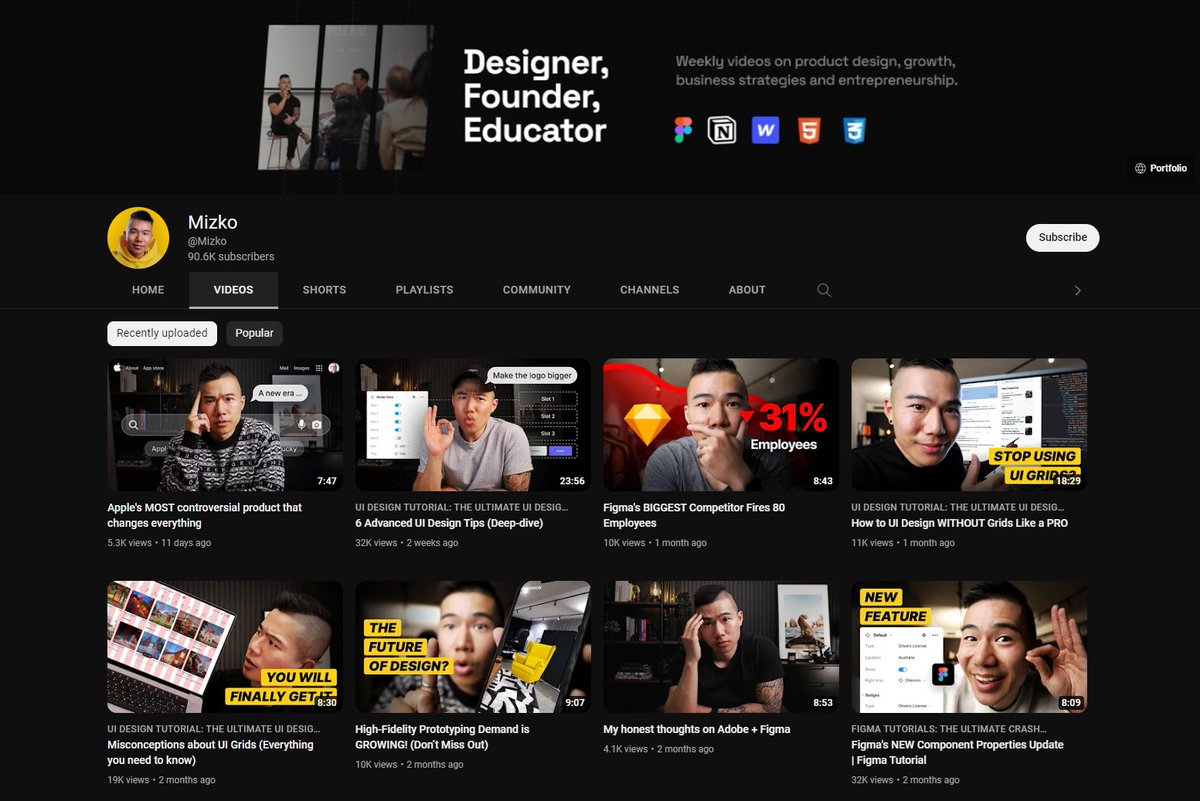Click the '32K views • 2 weeks ago' text

[407, 543]
